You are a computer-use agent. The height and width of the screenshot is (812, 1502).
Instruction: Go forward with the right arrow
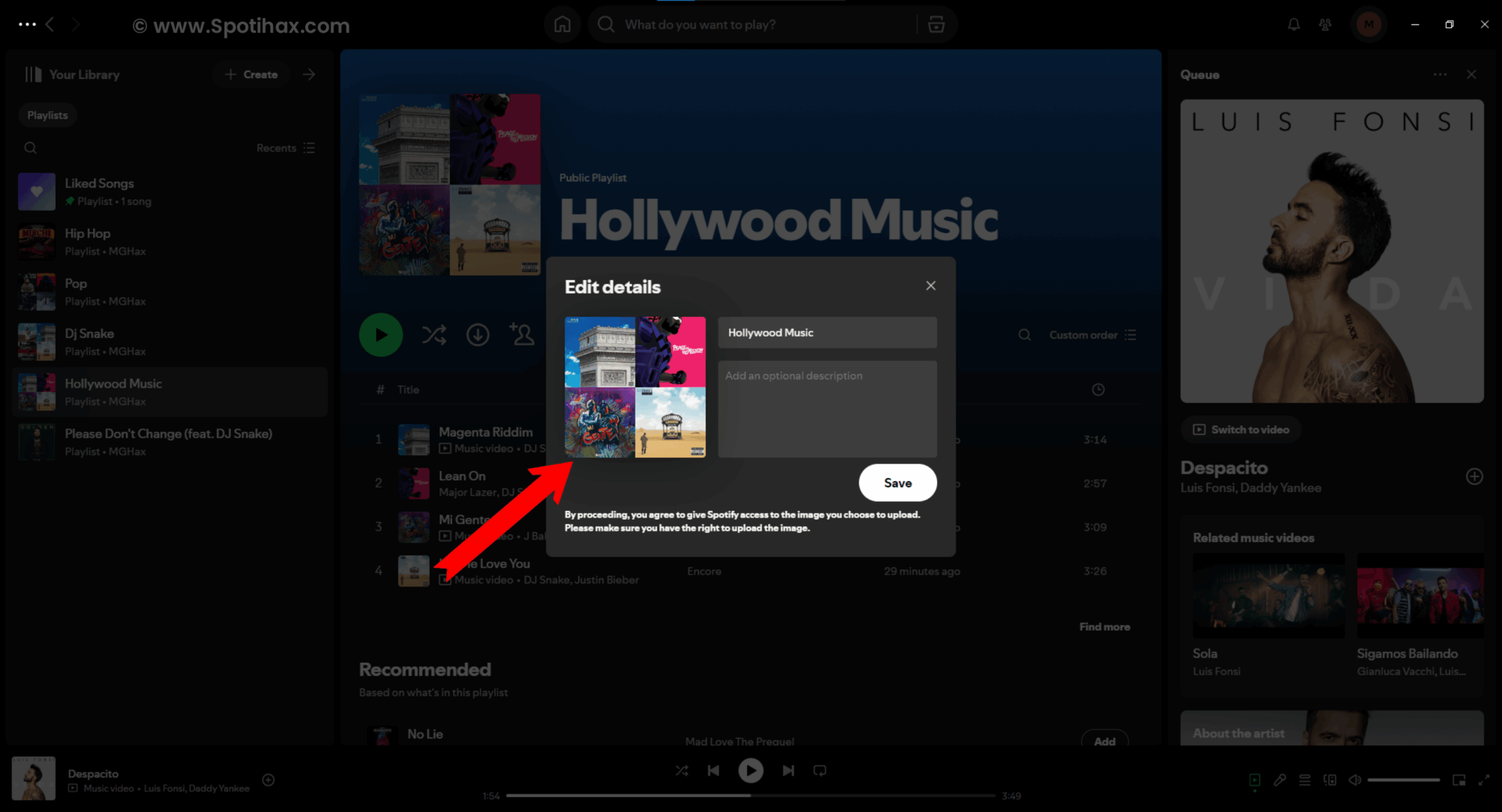pos(75,25)
